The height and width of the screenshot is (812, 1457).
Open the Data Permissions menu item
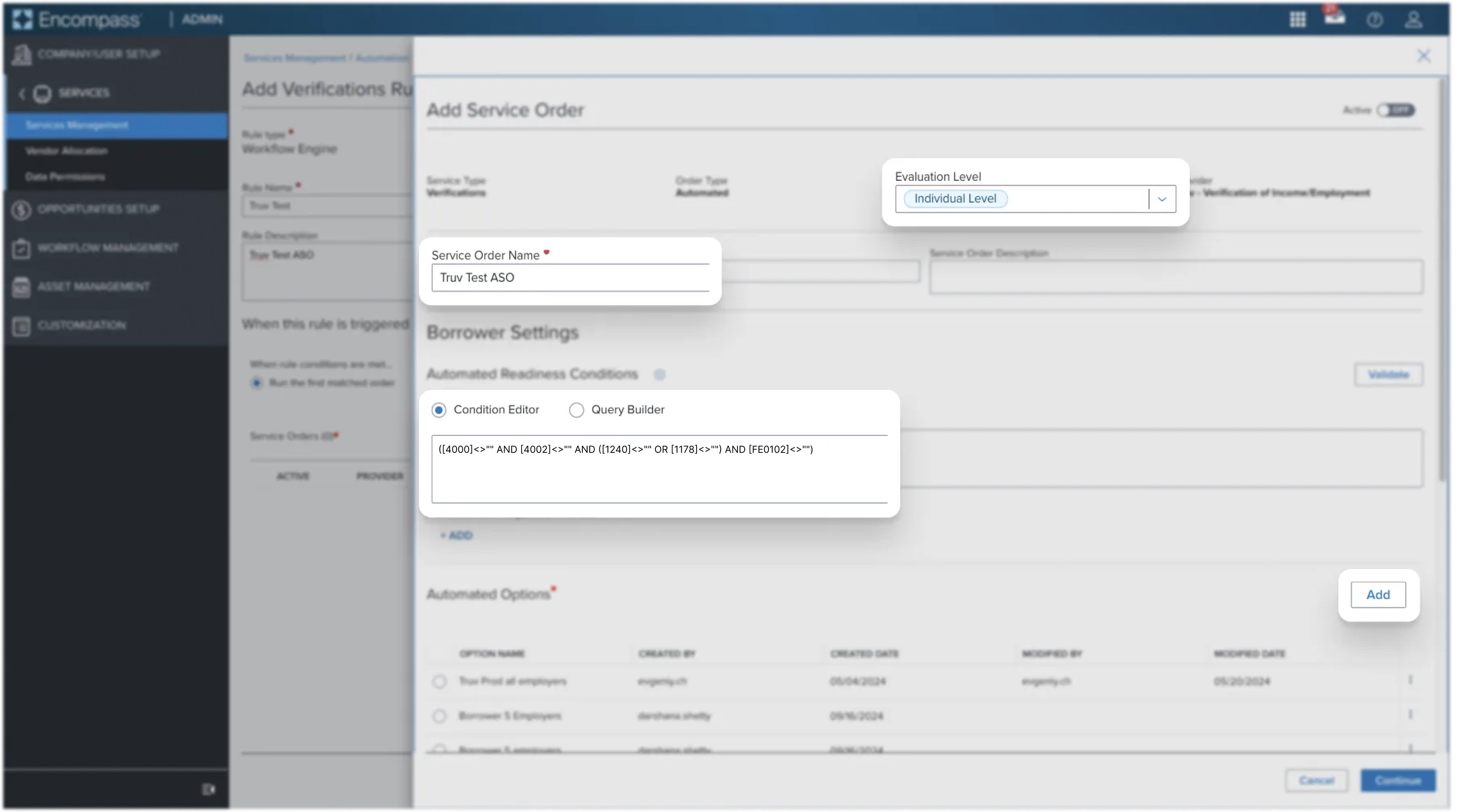pyautogui.click(x=65, y=177)
